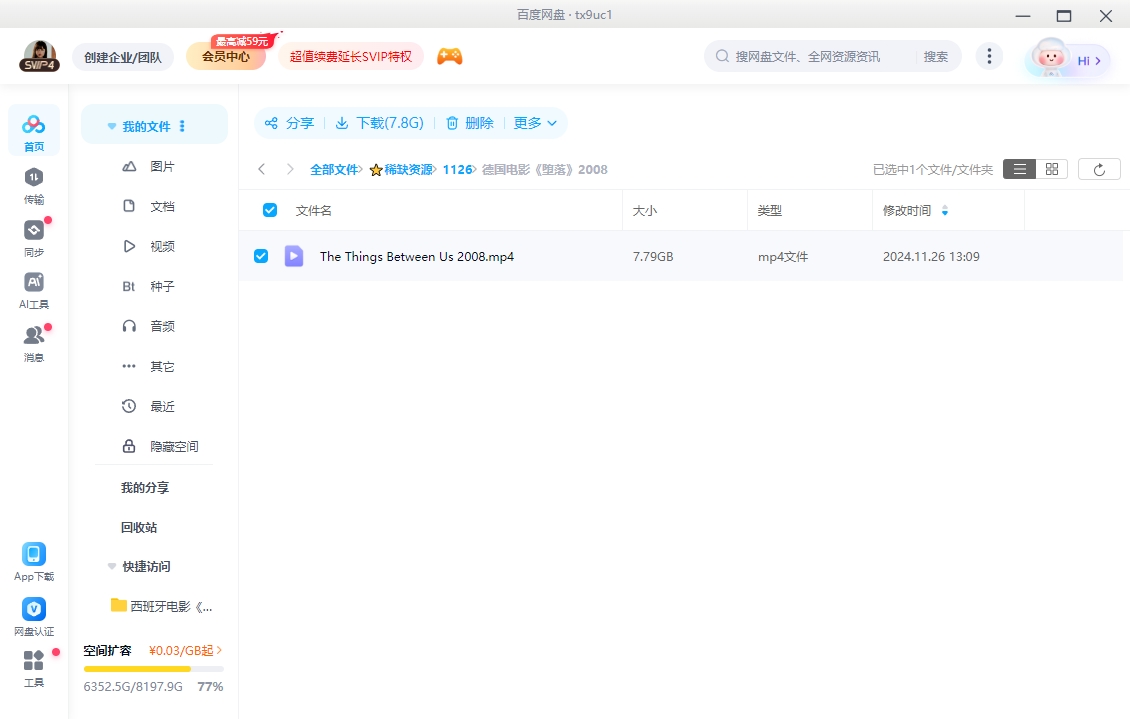The image size is (1130, 719).
Task: Collapse the 我的文件 tree section
Action: click(x=112, y=127)
